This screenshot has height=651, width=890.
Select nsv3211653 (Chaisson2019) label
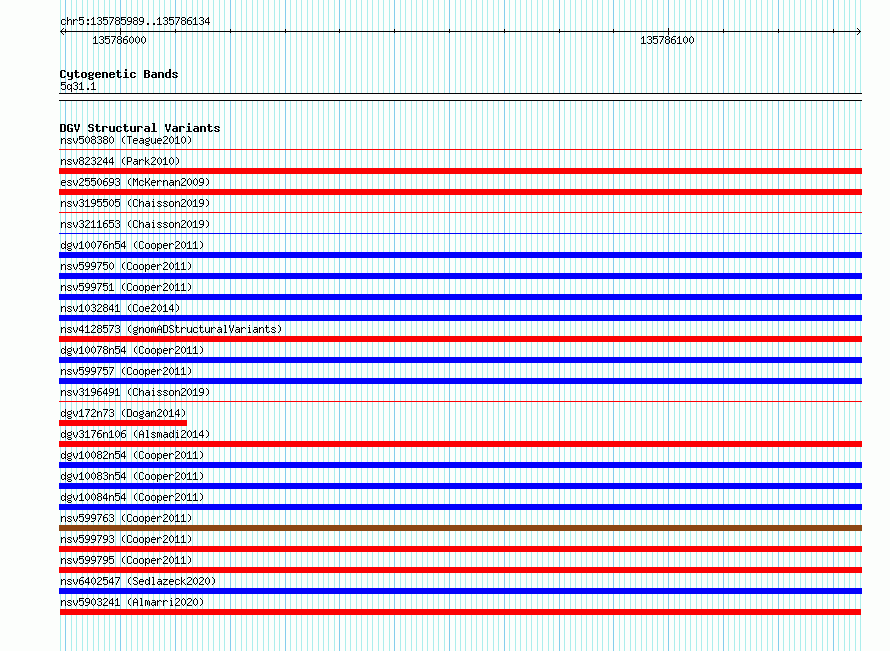(x=135, y=224)
